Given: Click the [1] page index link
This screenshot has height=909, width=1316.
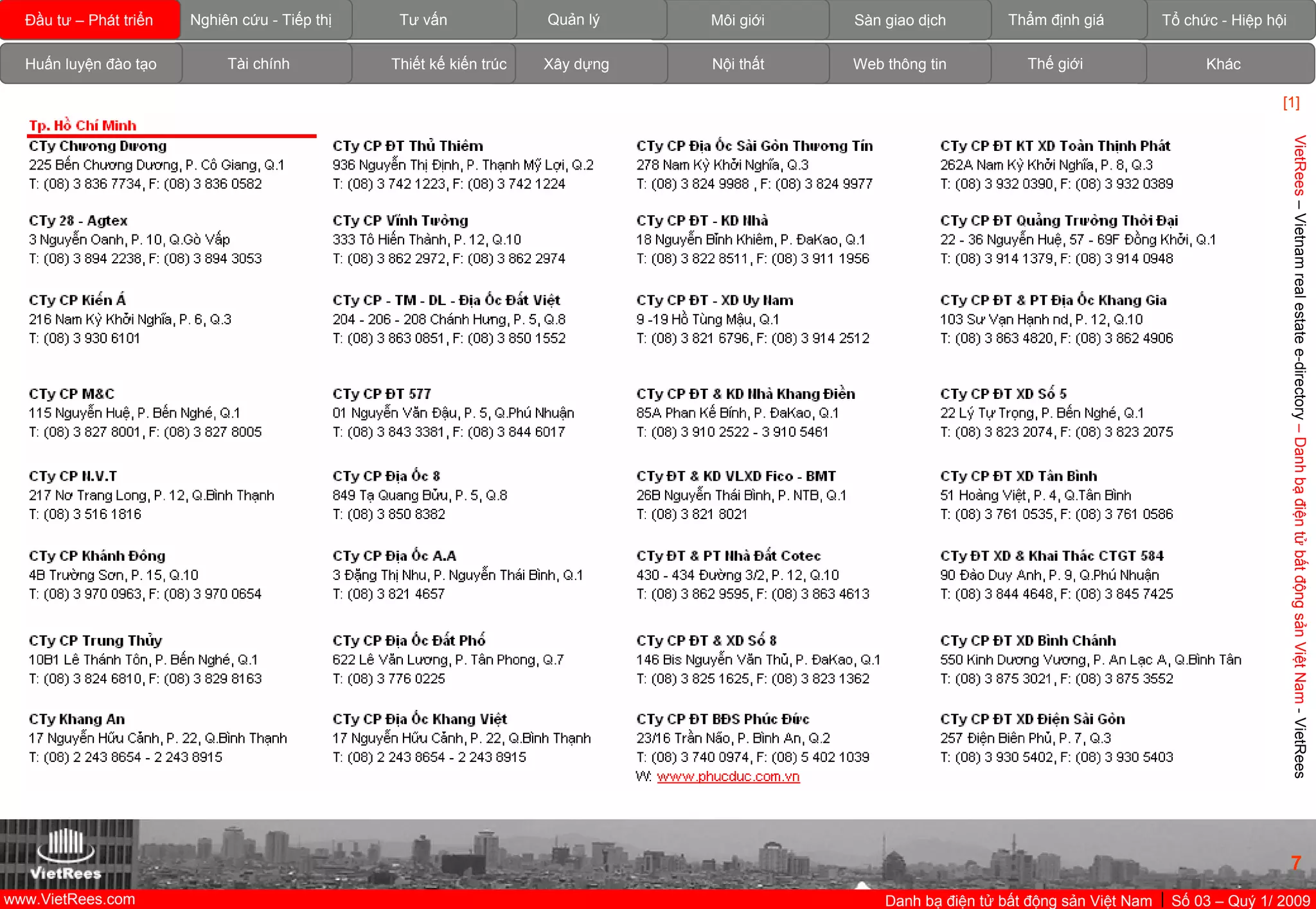Looking at the screenshot, I should pyautogui.click(x=1291, y=102).
